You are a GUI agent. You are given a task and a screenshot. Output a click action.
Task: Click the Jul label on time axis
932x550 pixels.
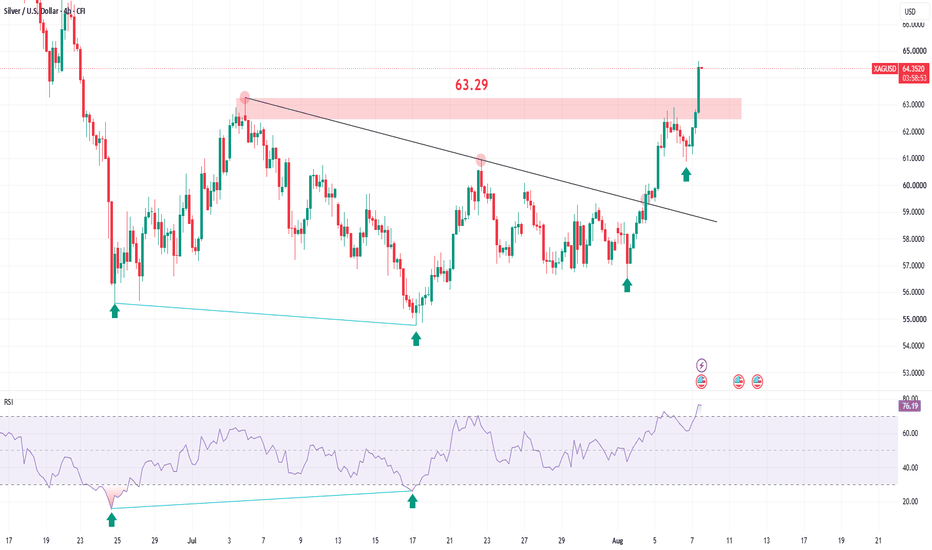[x=191, y=541]
